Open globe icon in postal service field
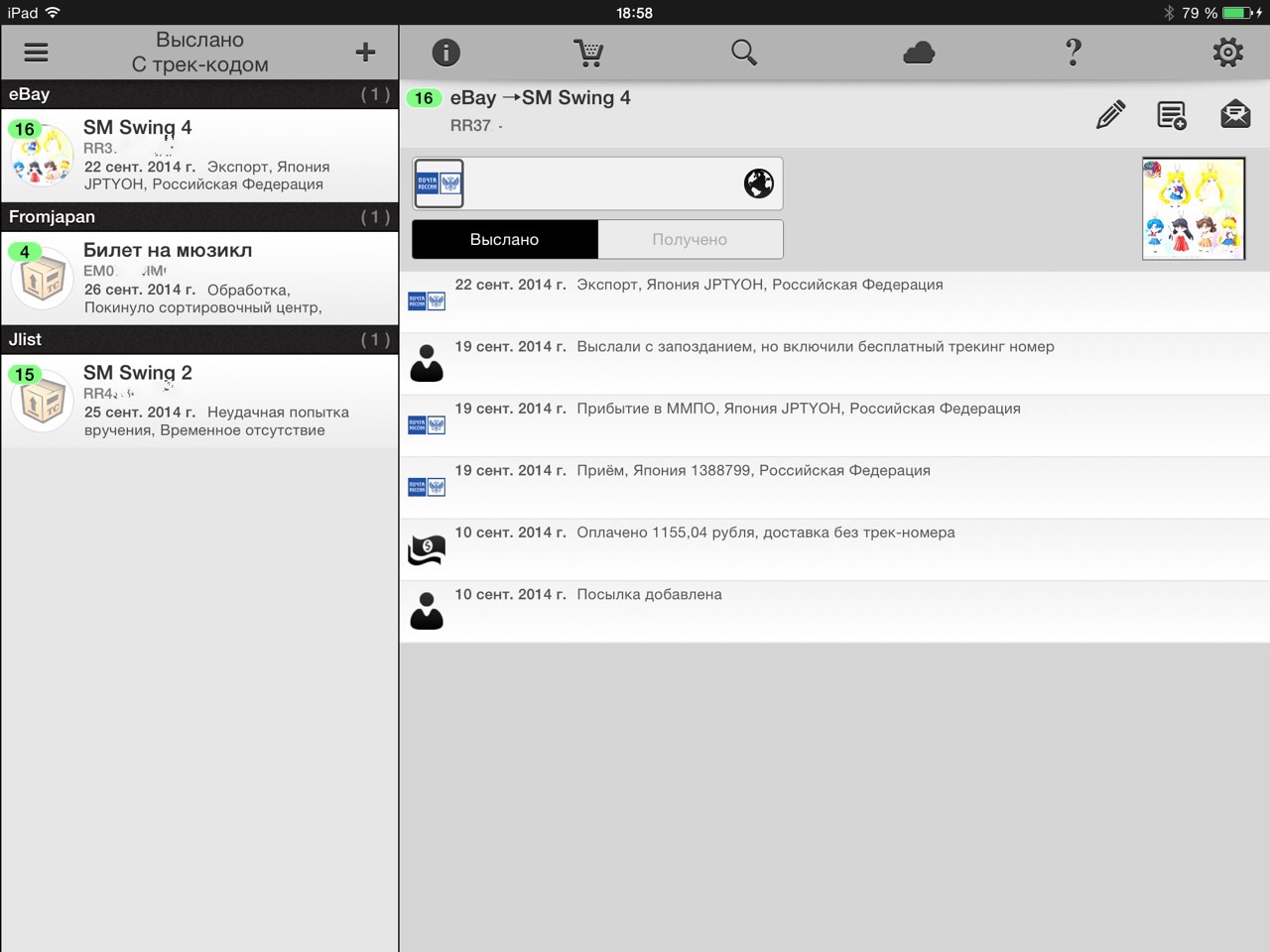The width and height of the screenshot is (1270, 952). 758,183
